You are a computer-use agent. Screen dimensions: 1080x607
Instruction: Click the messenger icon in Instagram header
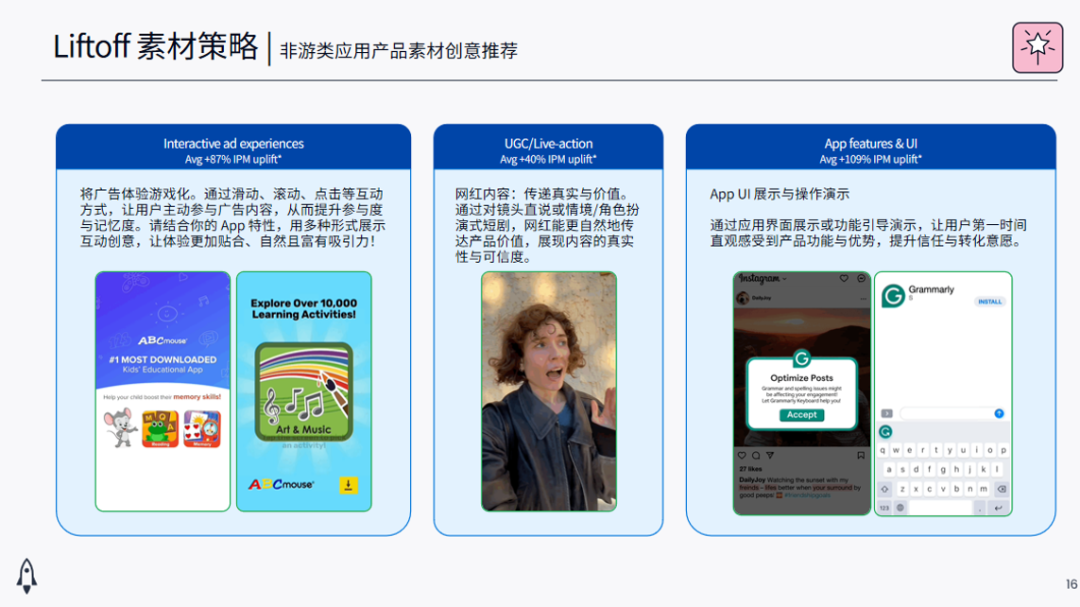point(861,278)
